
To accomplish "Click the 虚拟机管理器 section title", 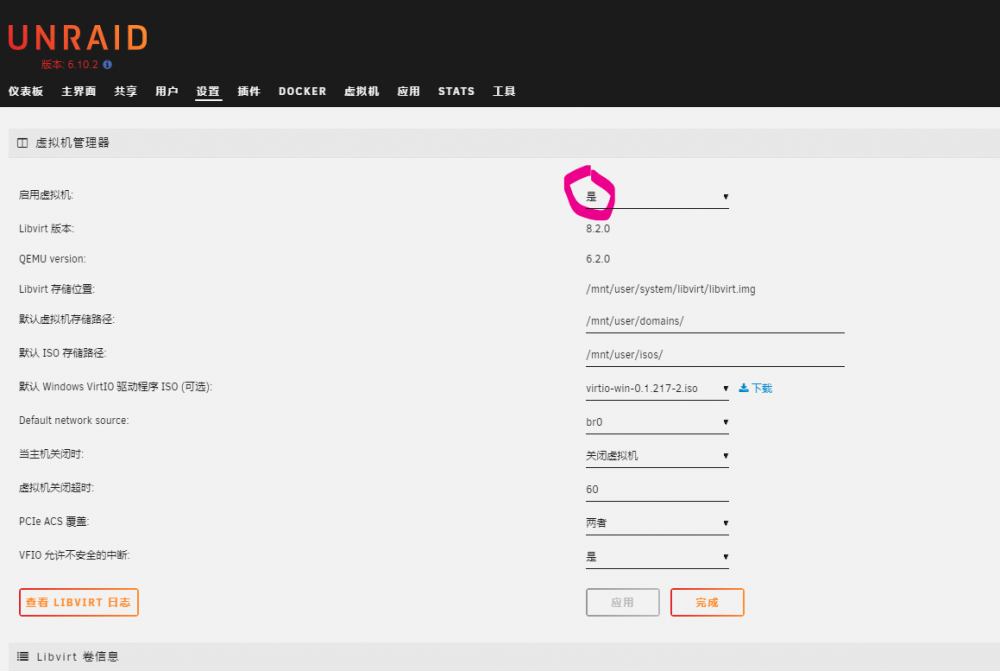I will pos(72,143).
